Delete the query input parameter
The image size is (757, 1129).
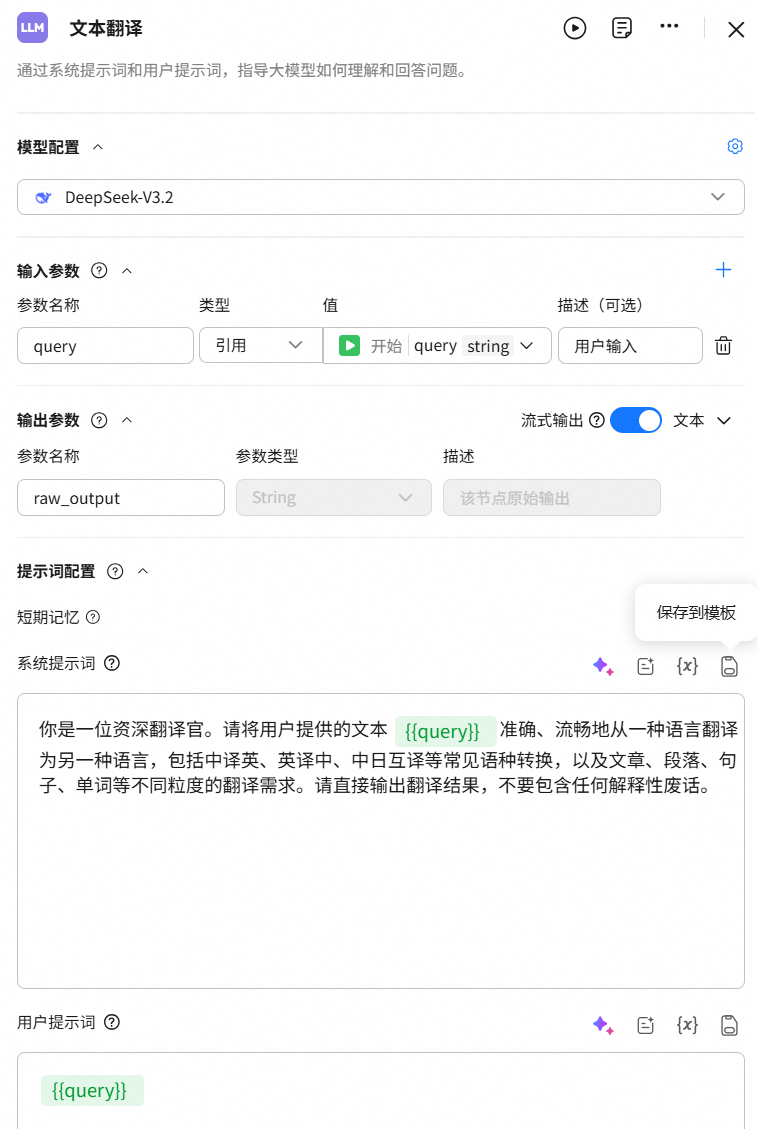pyautogui.click(x=723, y=346)
